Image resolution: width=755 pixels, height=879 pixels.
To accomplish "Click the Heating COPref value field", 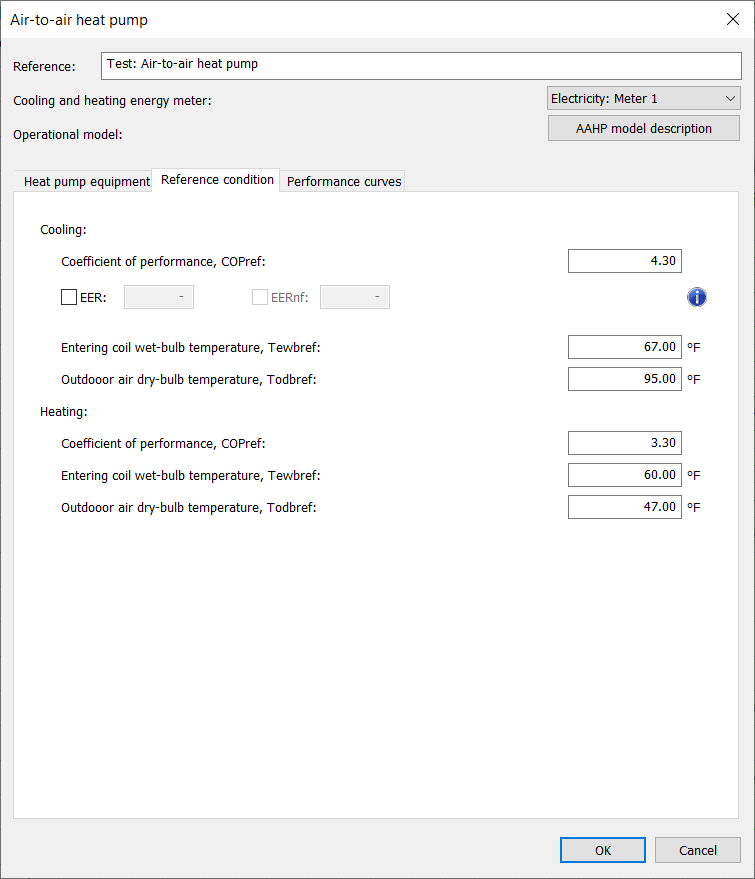I will click(x=624, y=443).
